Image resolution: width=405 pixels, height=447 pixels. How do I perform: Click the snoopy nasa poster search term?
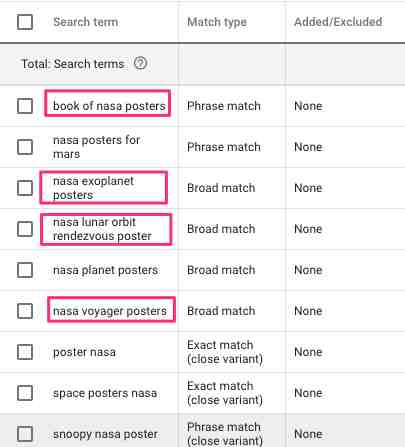point(105,434)
